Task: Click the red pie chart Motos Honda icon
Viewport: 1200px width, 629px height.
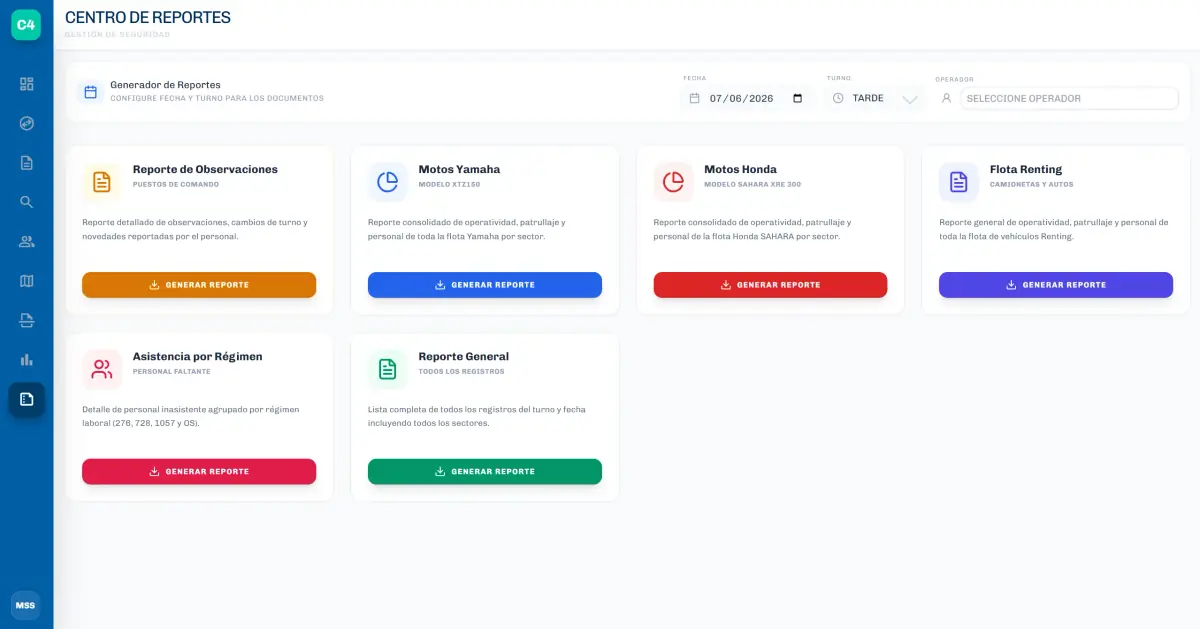Action: (x=673, y=182)
